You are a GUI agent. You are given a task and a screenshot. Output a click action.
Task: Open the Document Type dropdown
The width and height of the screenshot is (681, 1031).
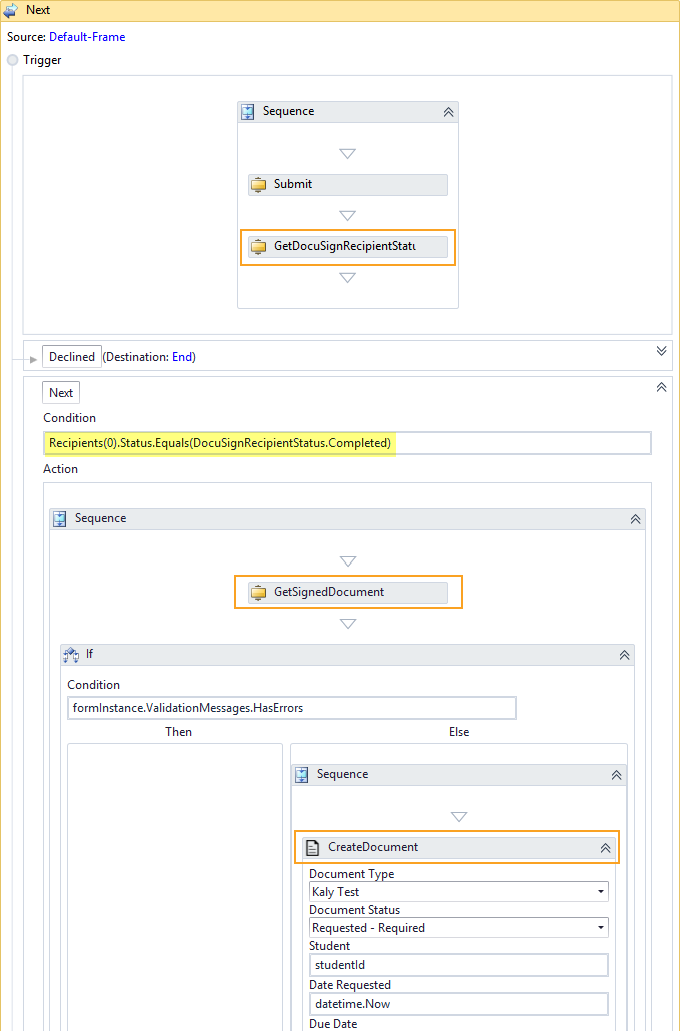(x=600, y=892)
